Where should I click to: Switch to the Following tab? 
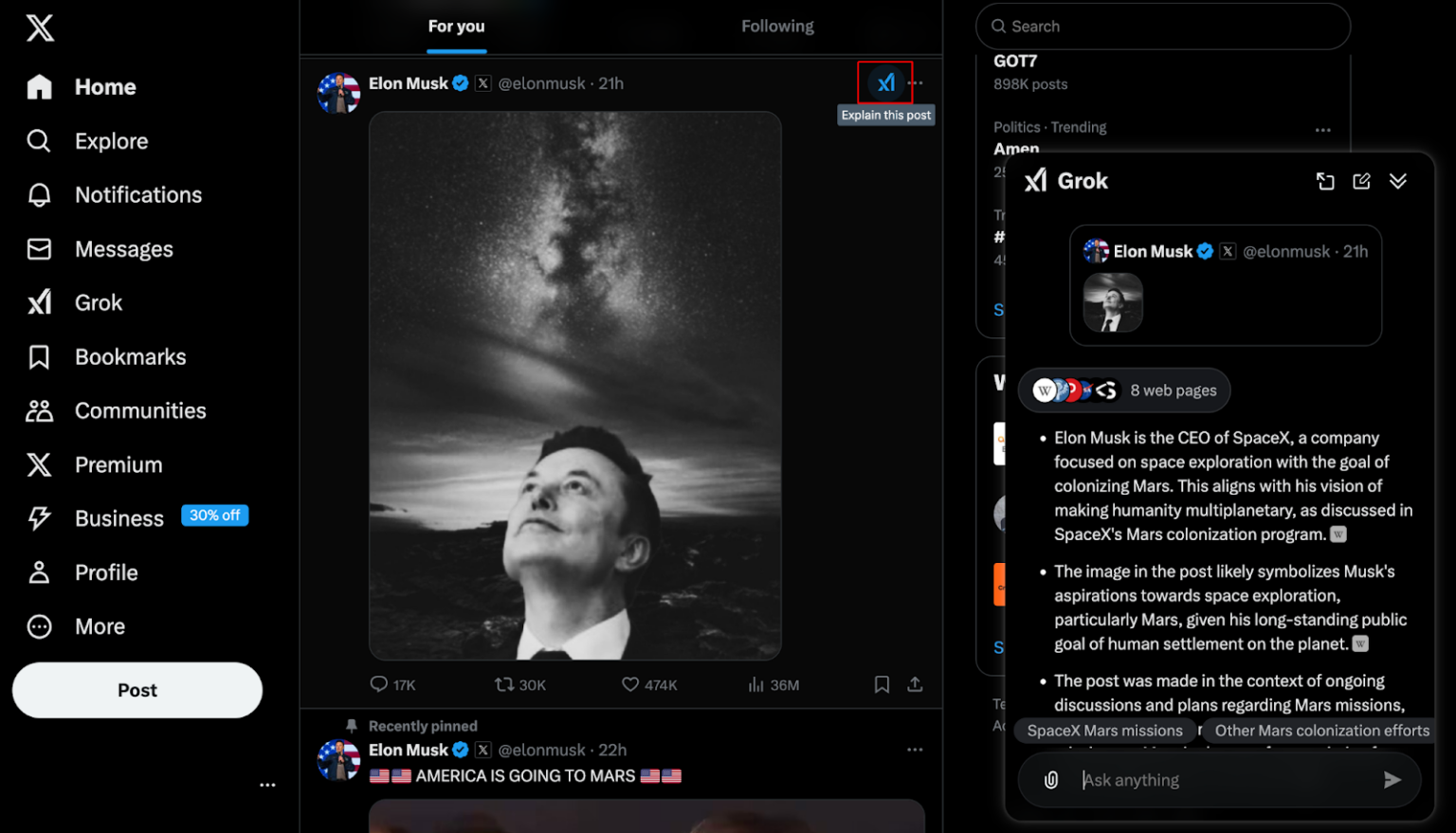point(777,26)
